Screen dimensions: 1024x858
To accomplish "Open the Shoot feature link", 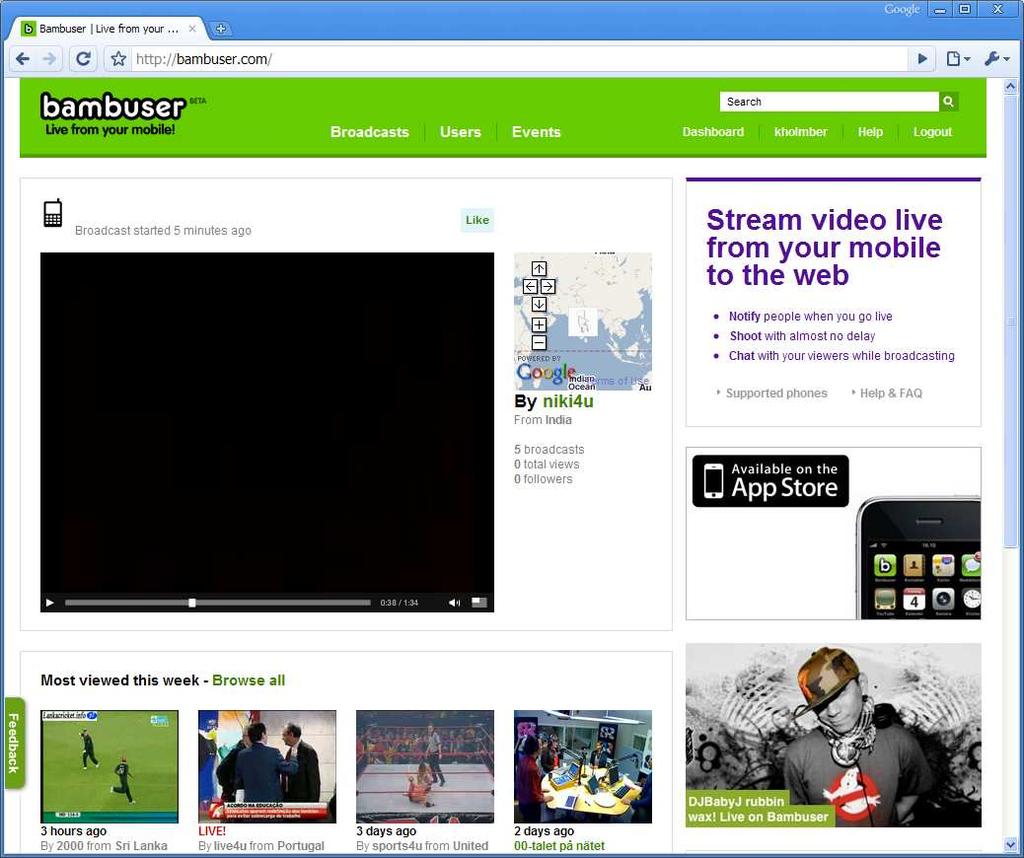I will point(745,336).
